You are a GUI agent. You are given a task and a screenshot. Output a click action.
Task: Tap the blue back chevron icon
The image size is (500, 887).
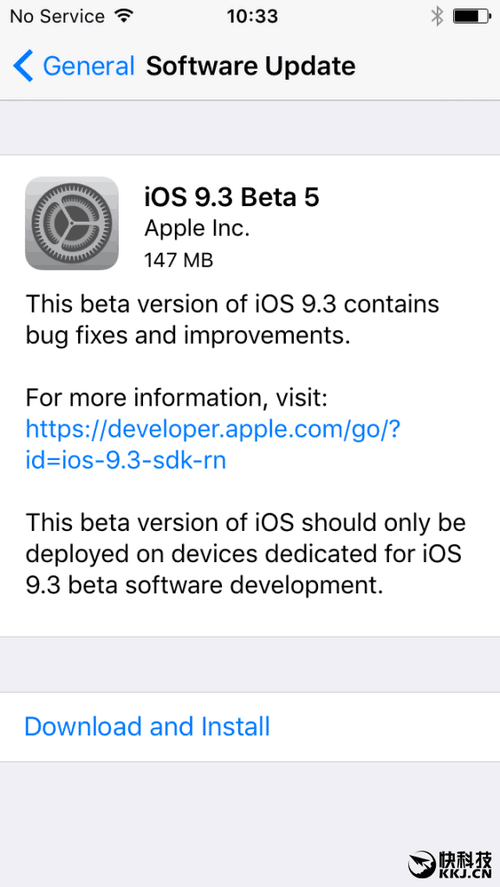coord(23,66)
